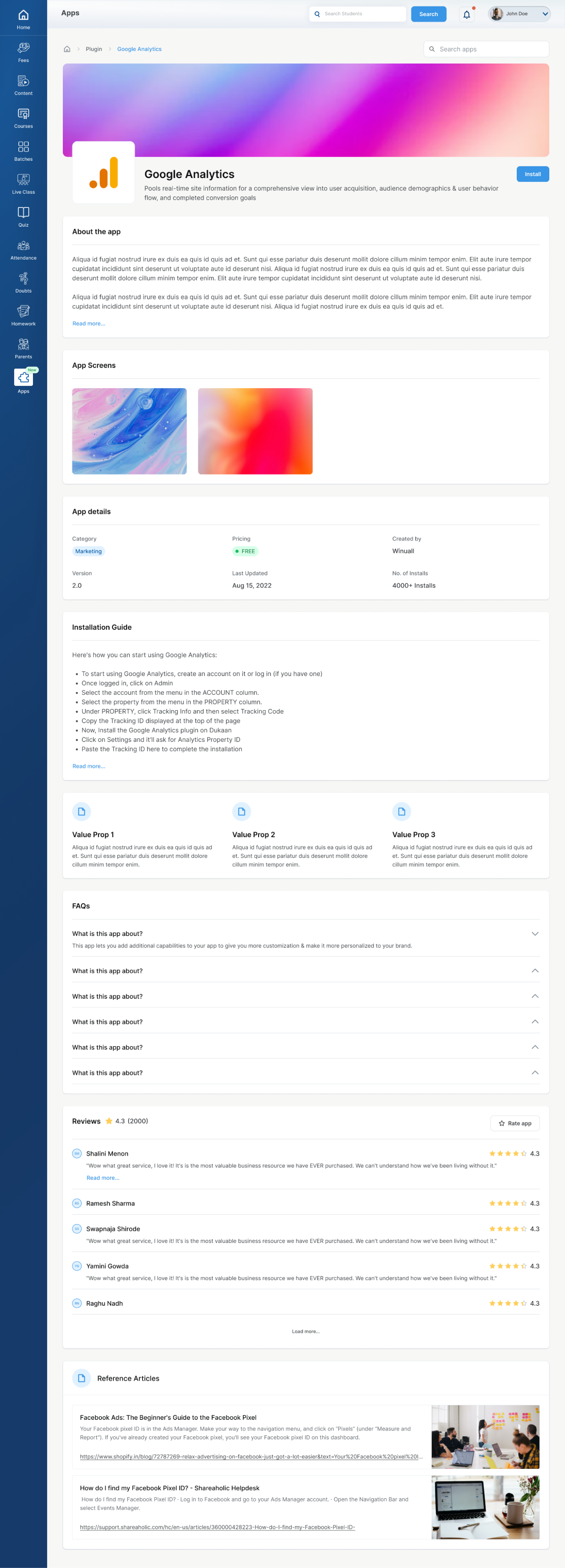Click the Install button
This screenshot has height=1568, width=565.
(x=533, y=174)
